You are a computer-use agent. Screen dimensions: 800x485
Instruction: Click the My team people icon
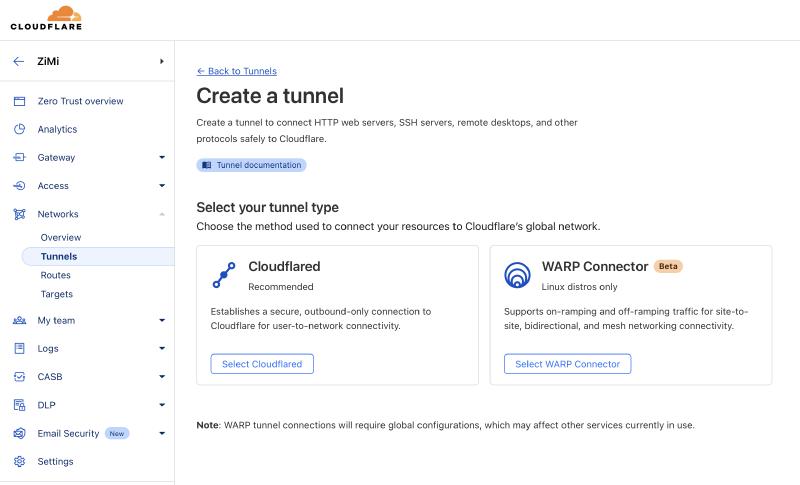pyautogui.click(x=19, y=320)
